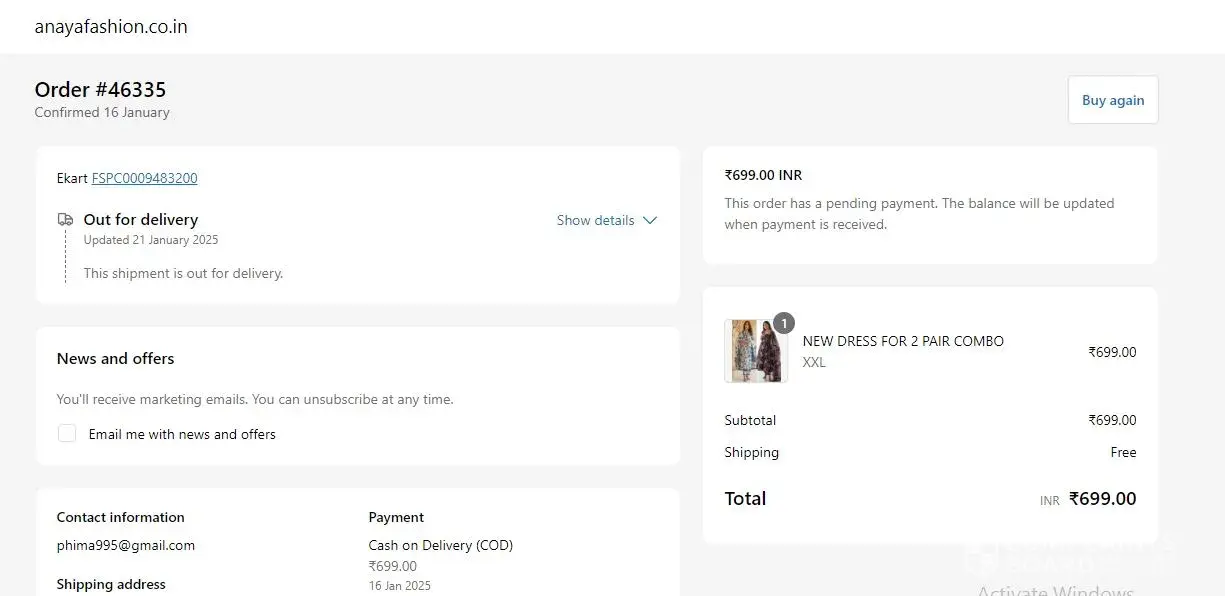Open Ekart tracking number FSPC0009483200 link
Screen dimensions: 1225x596
click(x=144, y=178)
